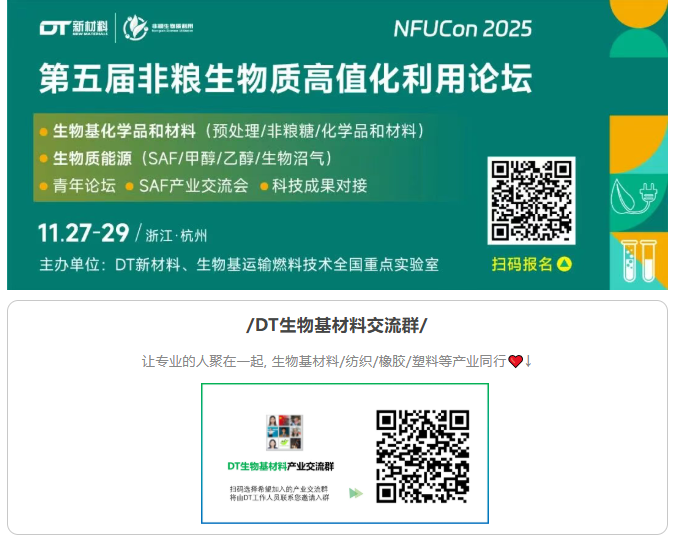Click the SAF产业交流会 bullet item
Image resolution: width=675 pixels, height=540 pixels.
coord(187,186)
